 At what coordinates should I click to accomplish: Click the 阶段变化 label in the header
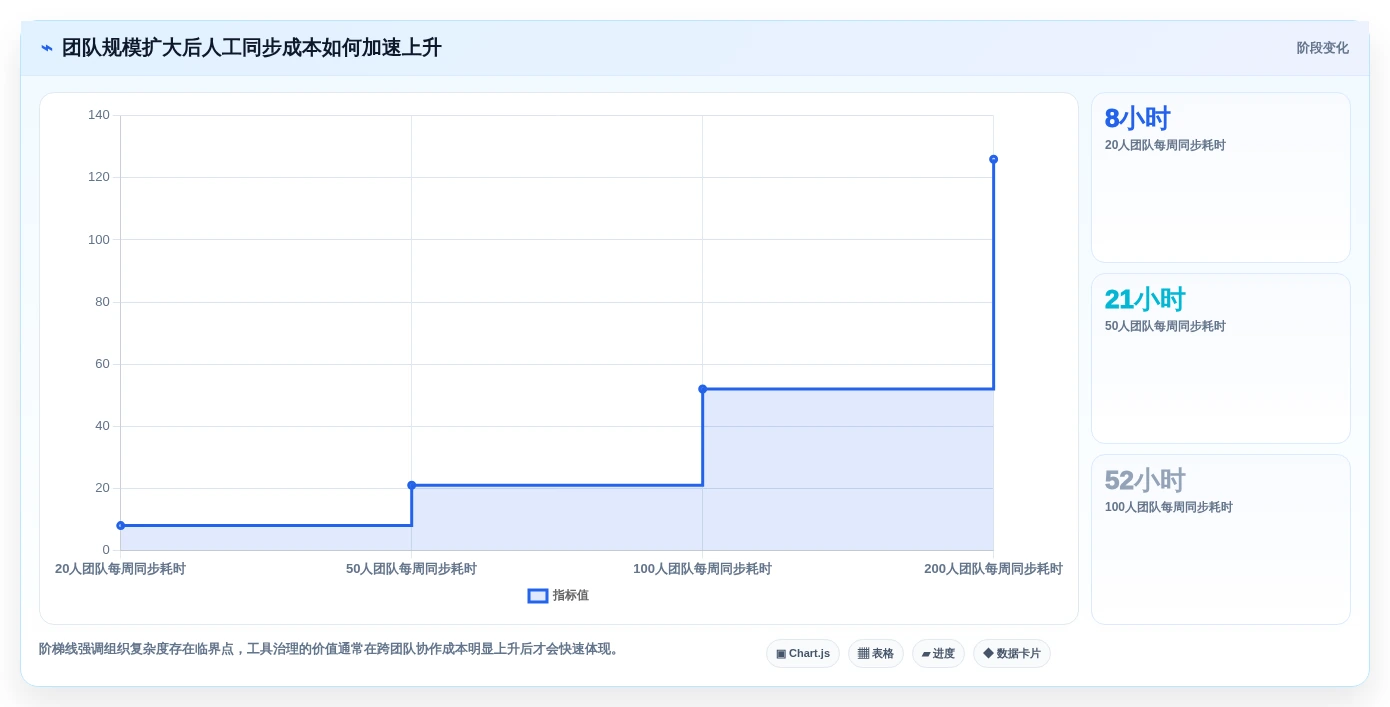coord(1322,48)
